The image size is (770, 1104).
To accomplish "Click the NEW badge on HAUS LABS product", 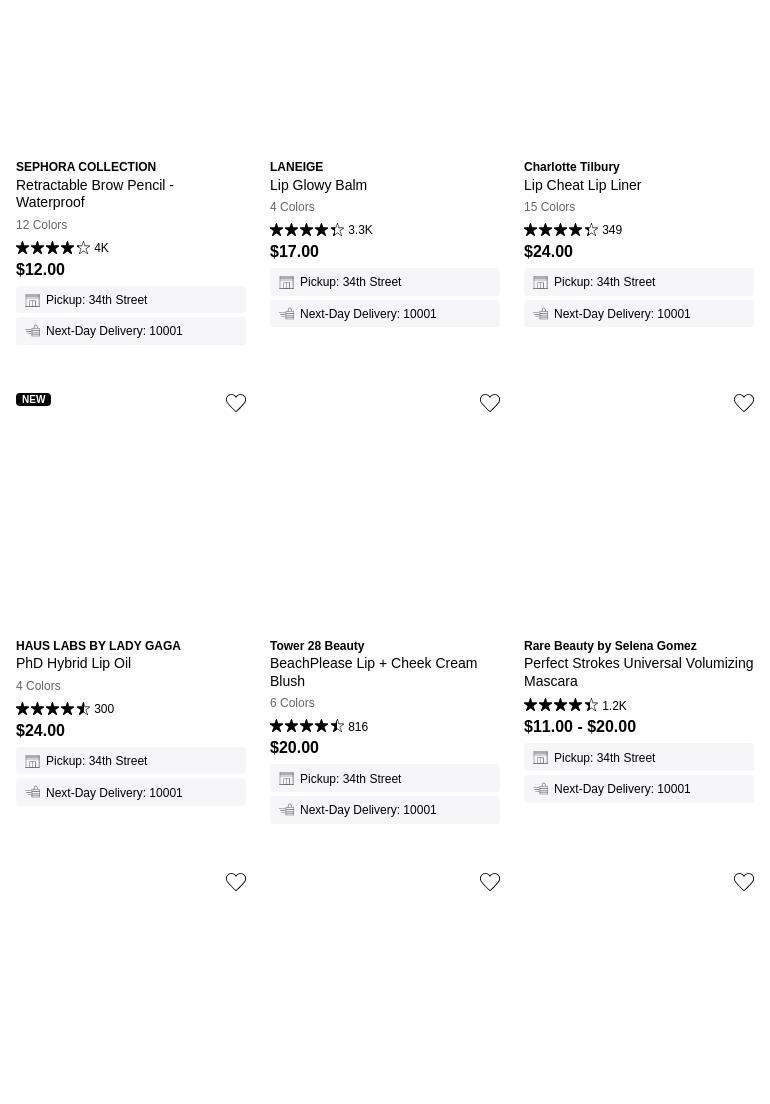I will click(33, 399).
